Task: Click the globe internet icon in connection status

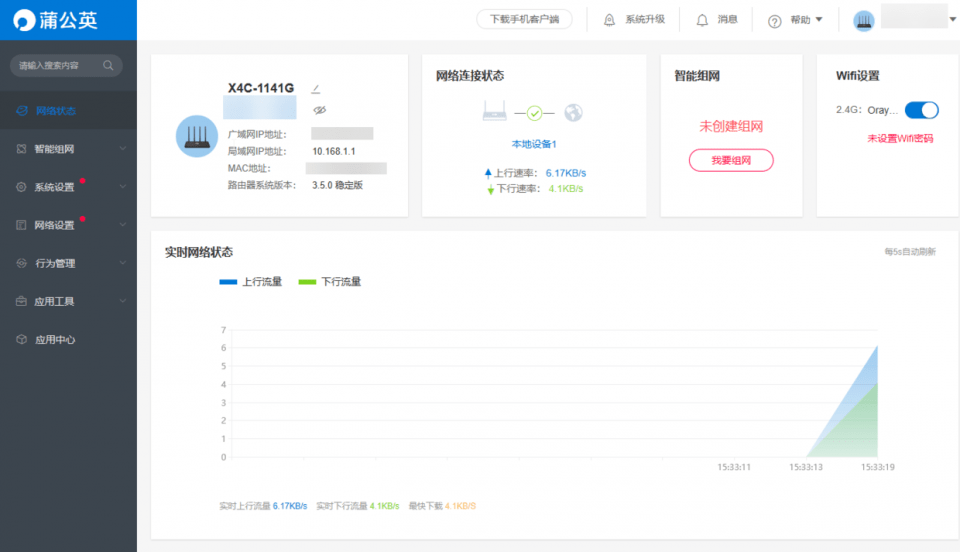Action: pos(573,113)
